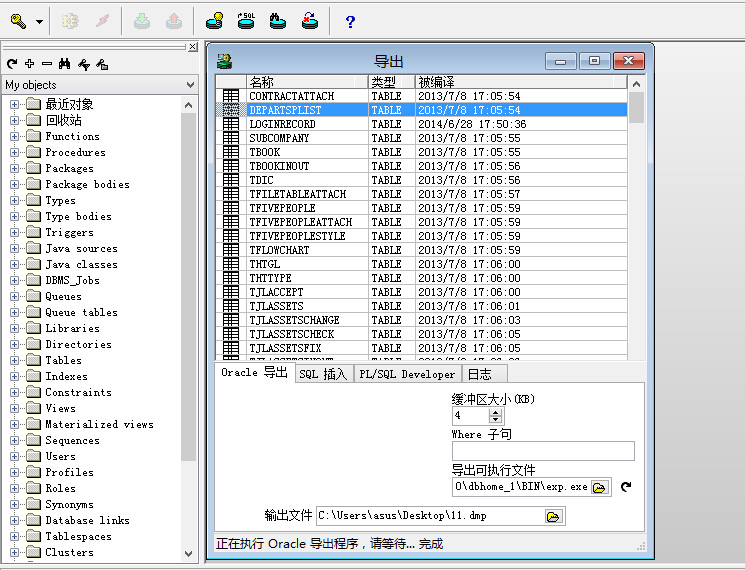745x570 pixels.
Task: Select the CONTRACTATTACH table row
Action: [x=421, y=96]
